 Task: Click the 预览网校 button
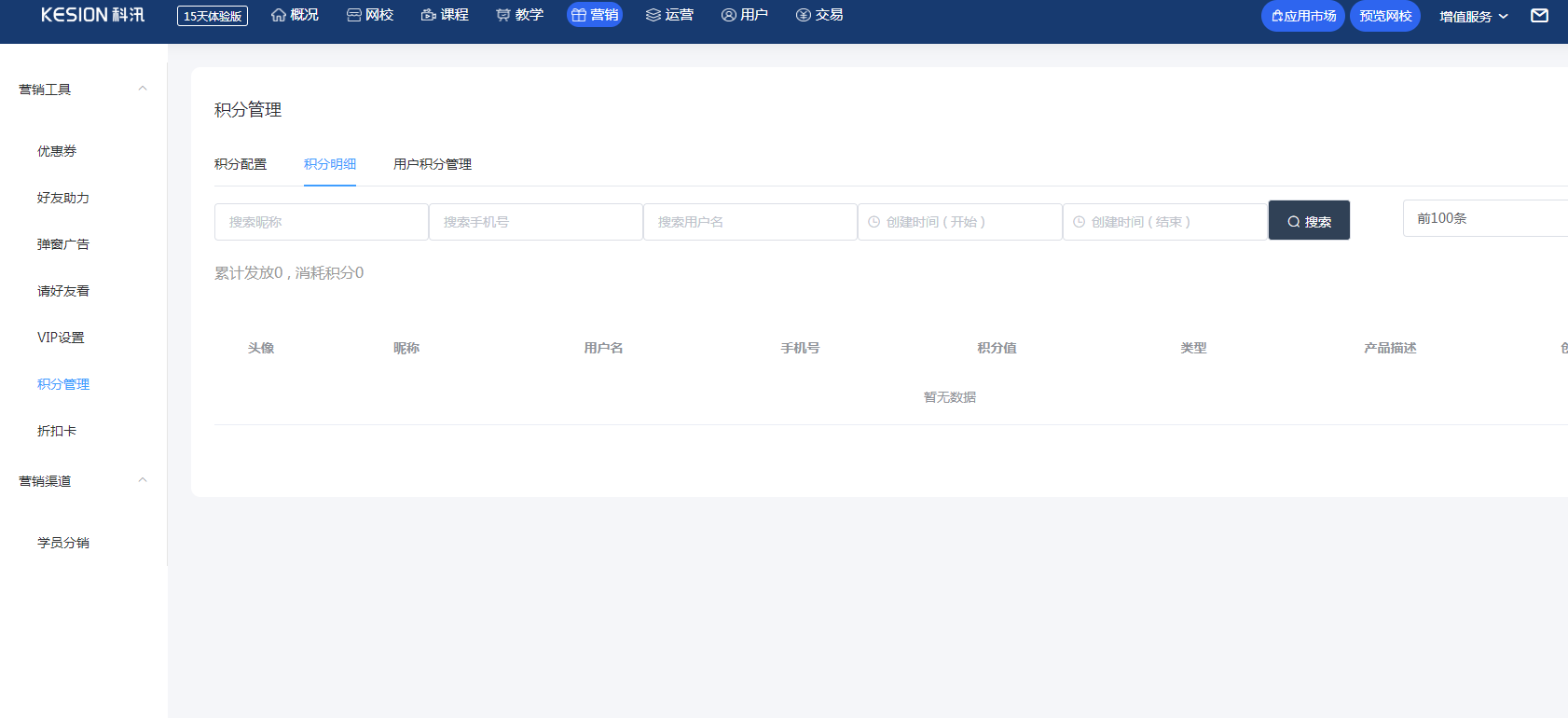(1385, 16)
